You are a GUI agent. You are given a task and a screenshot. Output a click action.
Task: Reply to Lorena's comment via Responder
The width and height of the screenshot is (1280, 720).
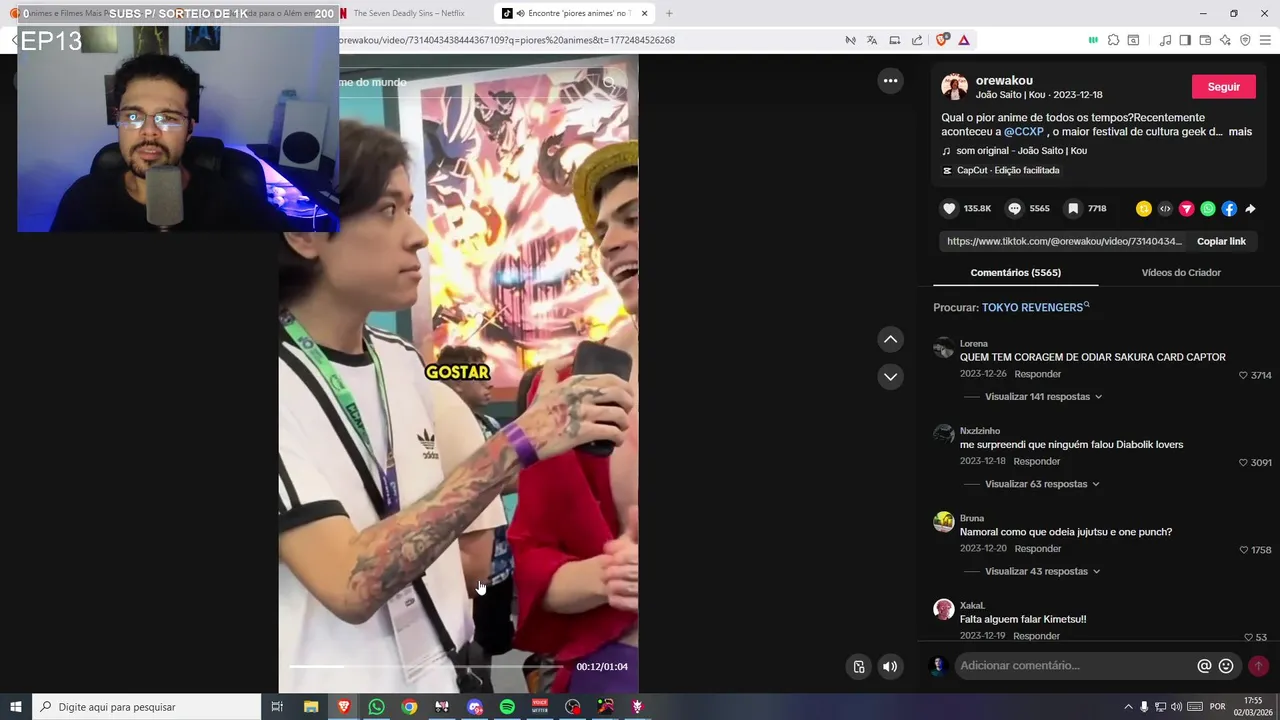coord(1037,374)
